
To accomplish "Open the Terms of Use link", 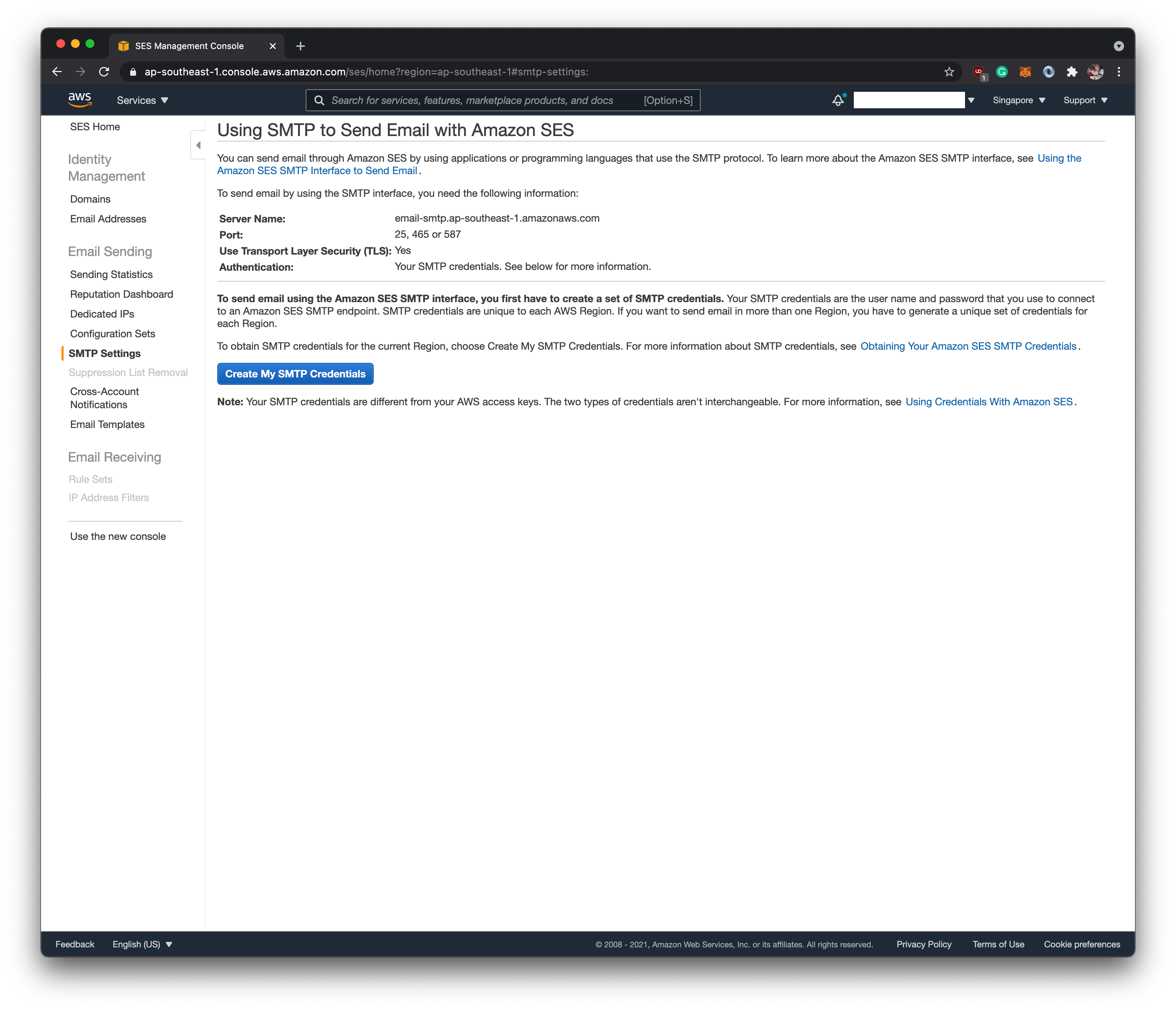I will click(998, 944).
